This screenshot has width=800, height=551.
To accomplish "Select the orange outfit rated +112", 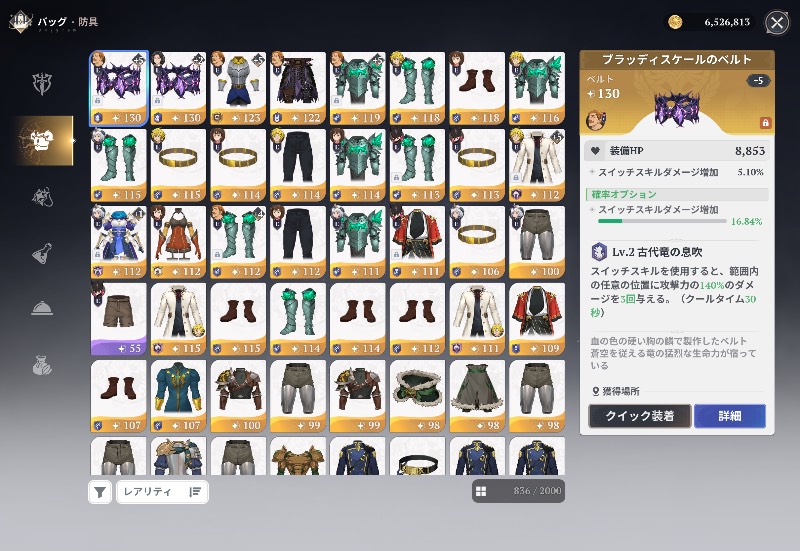I will tap(179, 242).
